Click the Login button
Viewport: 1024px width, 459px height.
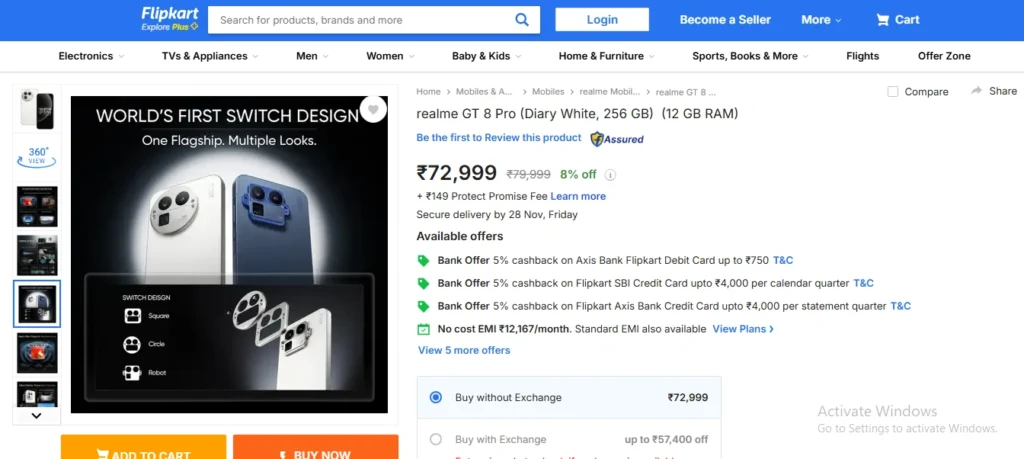[602, 19]
